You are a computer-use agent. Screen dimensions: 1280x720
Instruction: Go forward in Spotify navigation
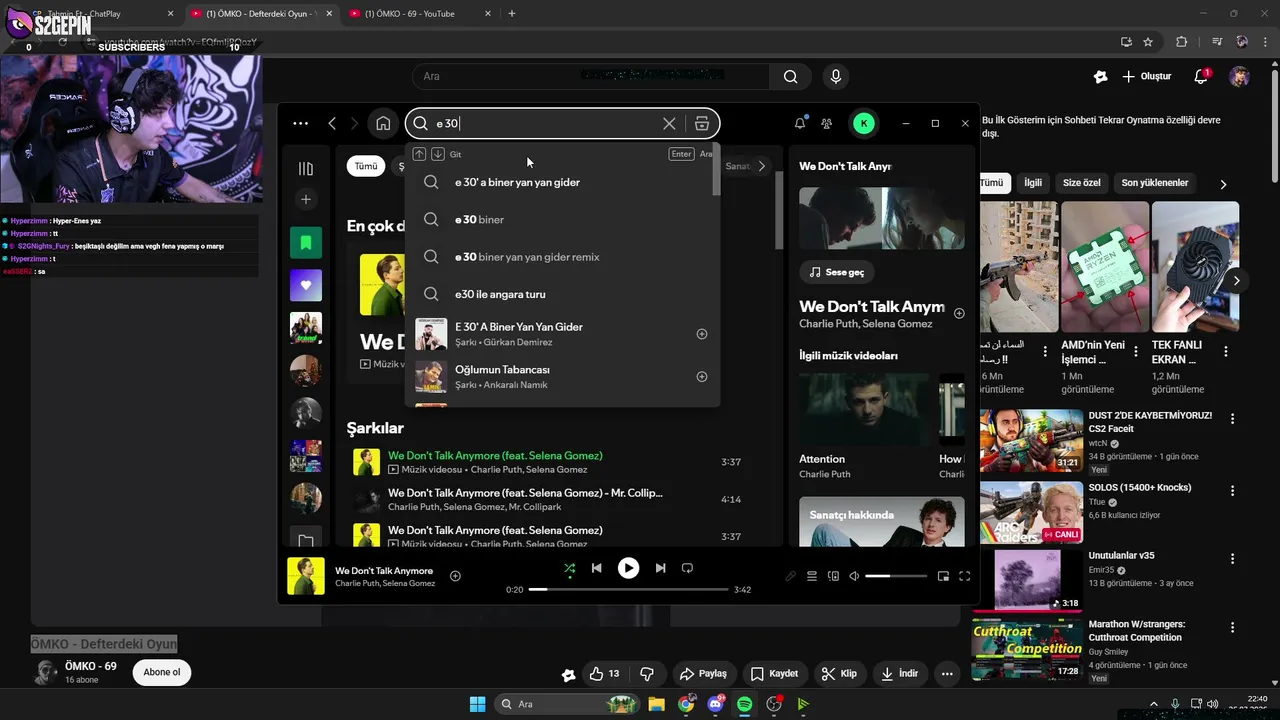coord(354,124)
